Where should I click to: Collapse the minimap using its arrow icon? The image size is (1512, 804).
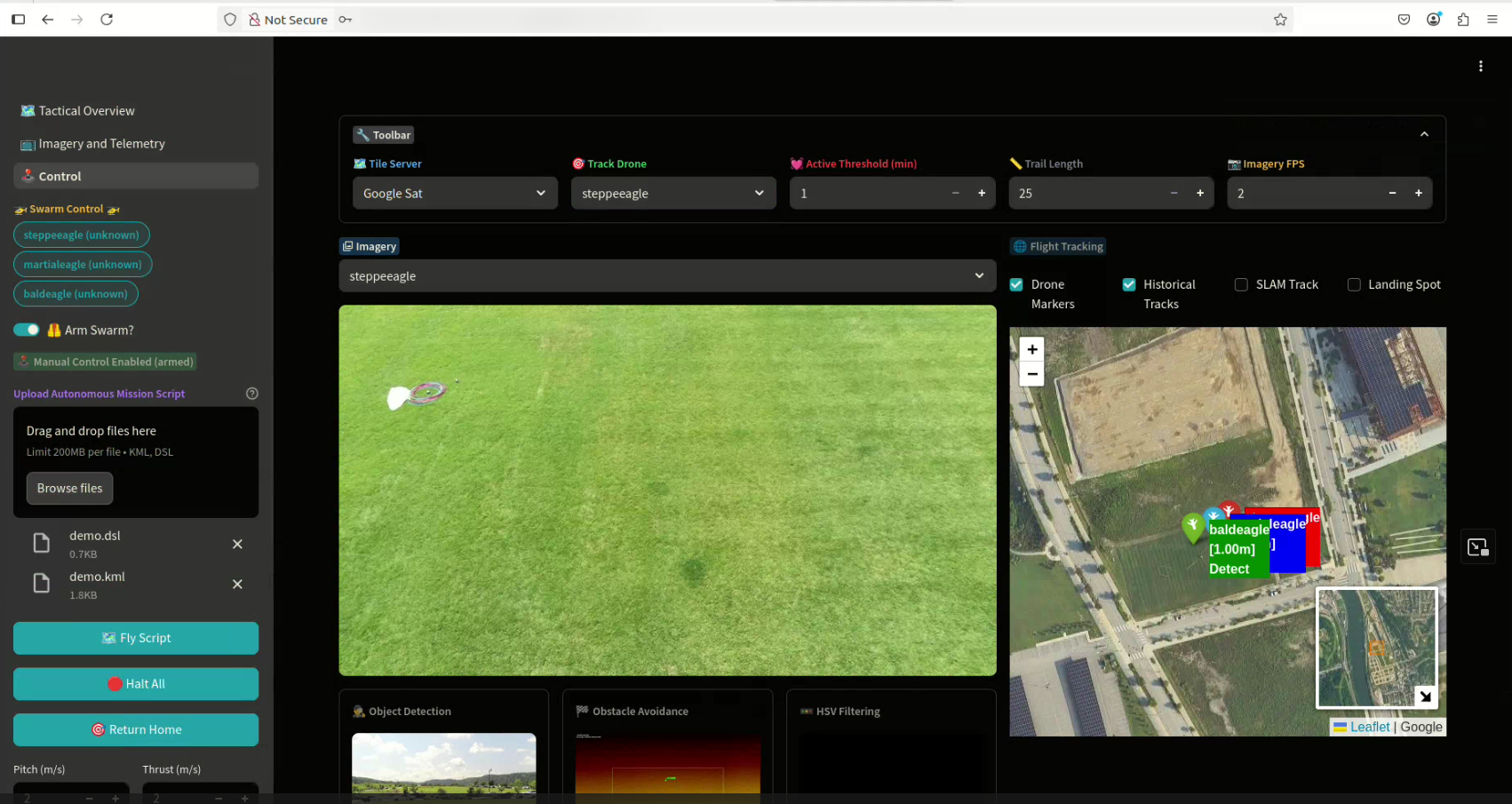[1425, 697]
